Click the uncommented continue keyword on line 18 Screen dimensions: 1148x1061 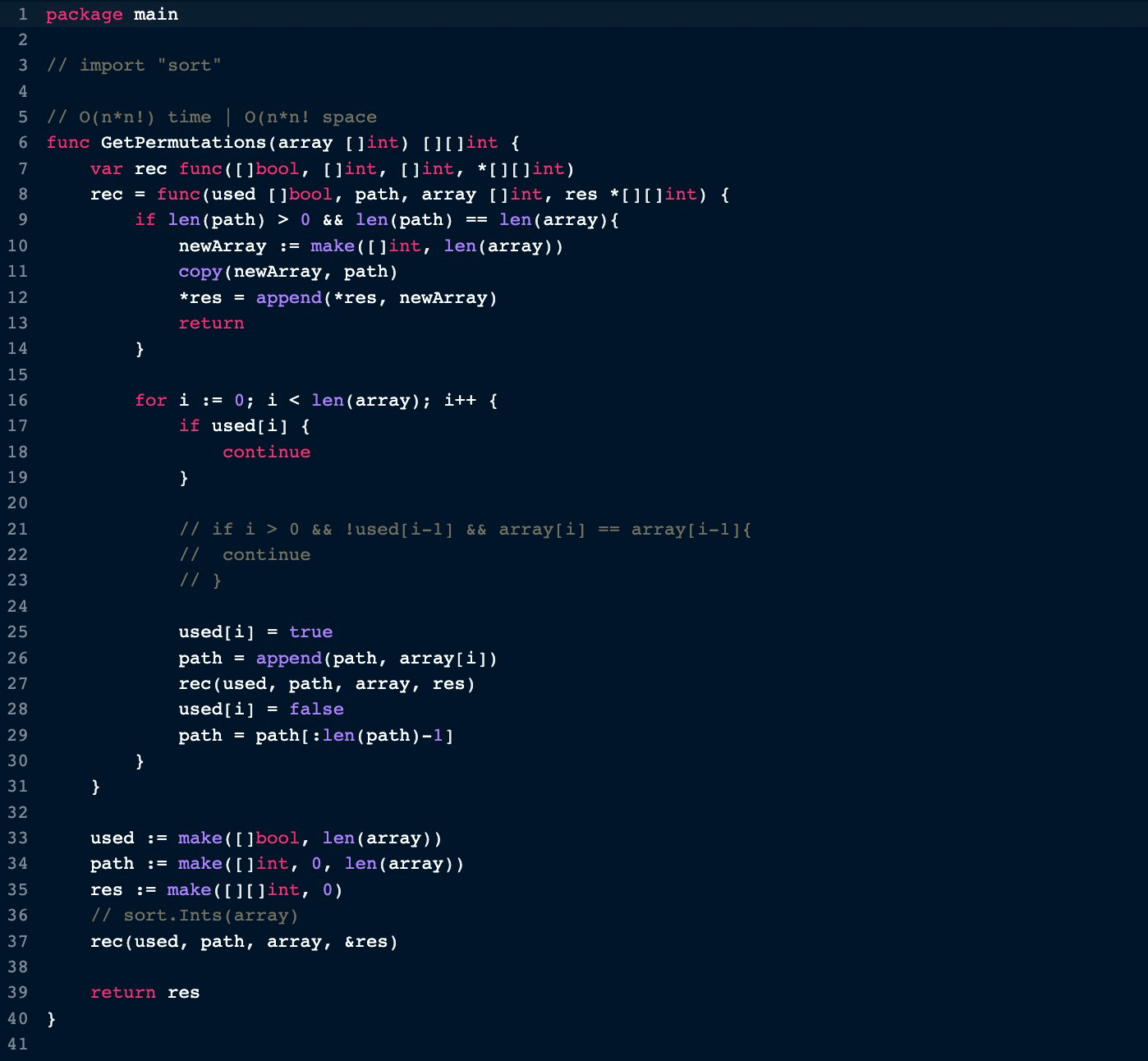(x=266, y=452)
